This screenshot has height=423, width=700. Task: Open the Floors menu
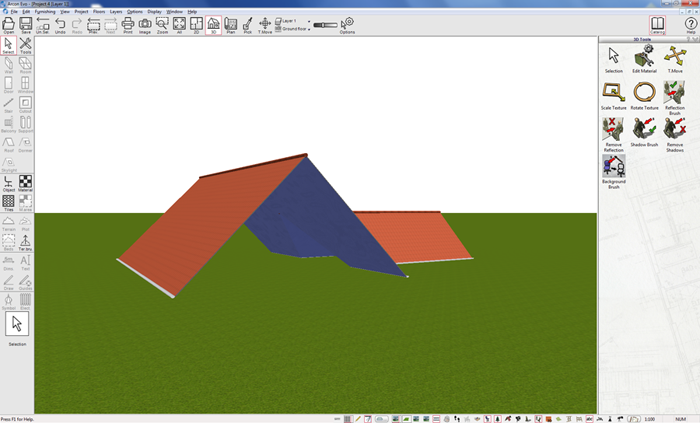pos(99,12)
